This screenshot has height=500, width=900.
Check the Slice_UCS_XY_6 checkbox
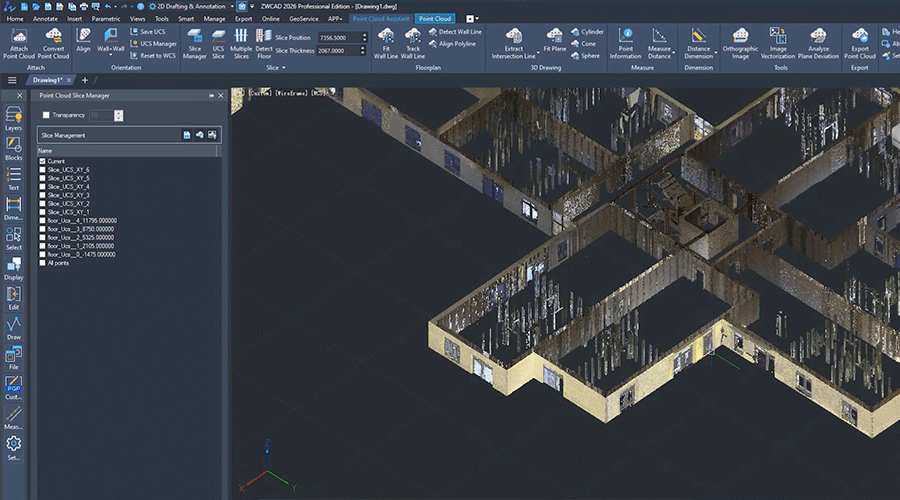42,170
